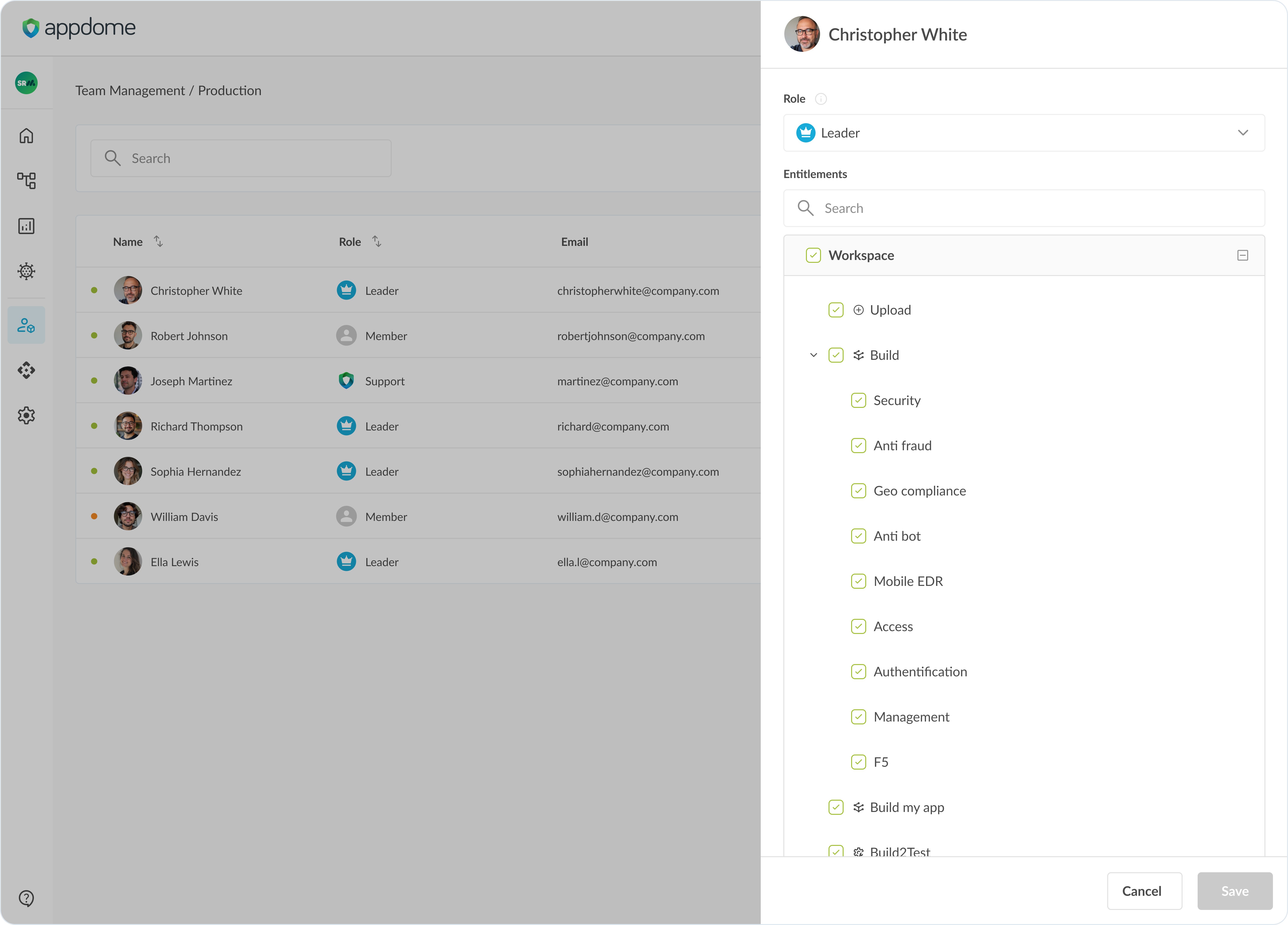
Task: Click Robert Johnson's profile photo
Action: point(128,335)
